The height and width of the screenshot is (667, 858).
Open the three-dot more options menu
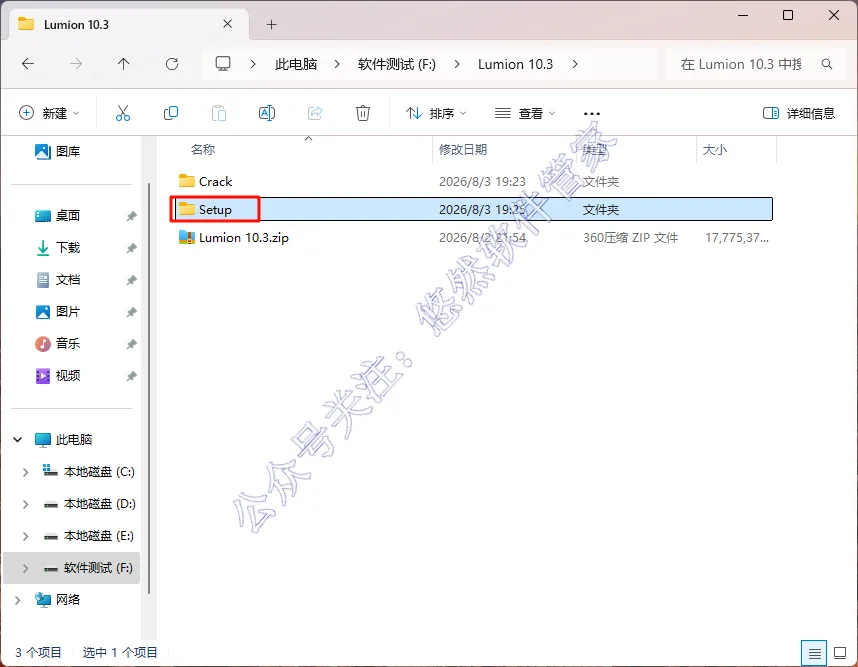(x=592, y=114)
